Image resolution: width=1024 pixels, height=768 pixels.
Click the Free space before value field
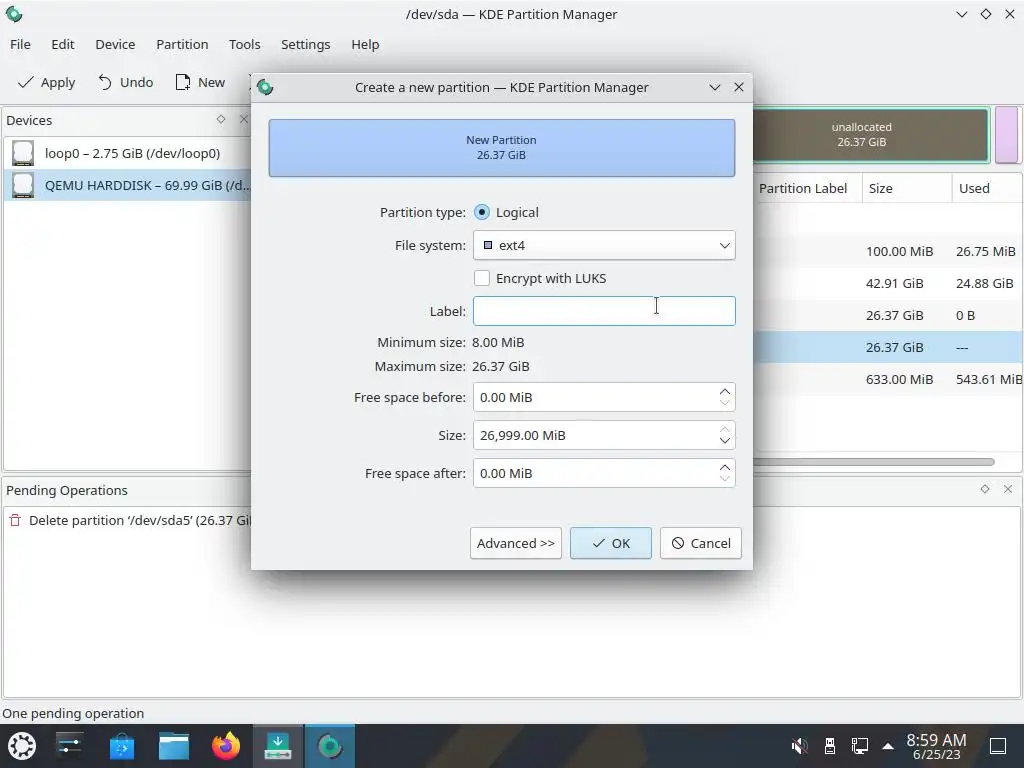(x=594, y=397)
